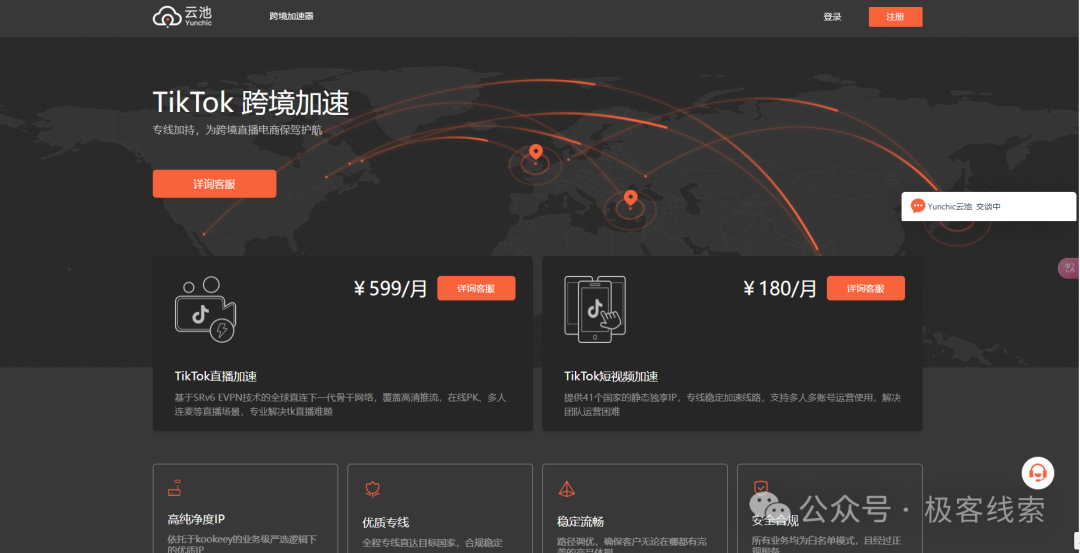Screen dimensions: 1080x553
Task: Click the ¥180/月 price text
Action: pos(780,289)
